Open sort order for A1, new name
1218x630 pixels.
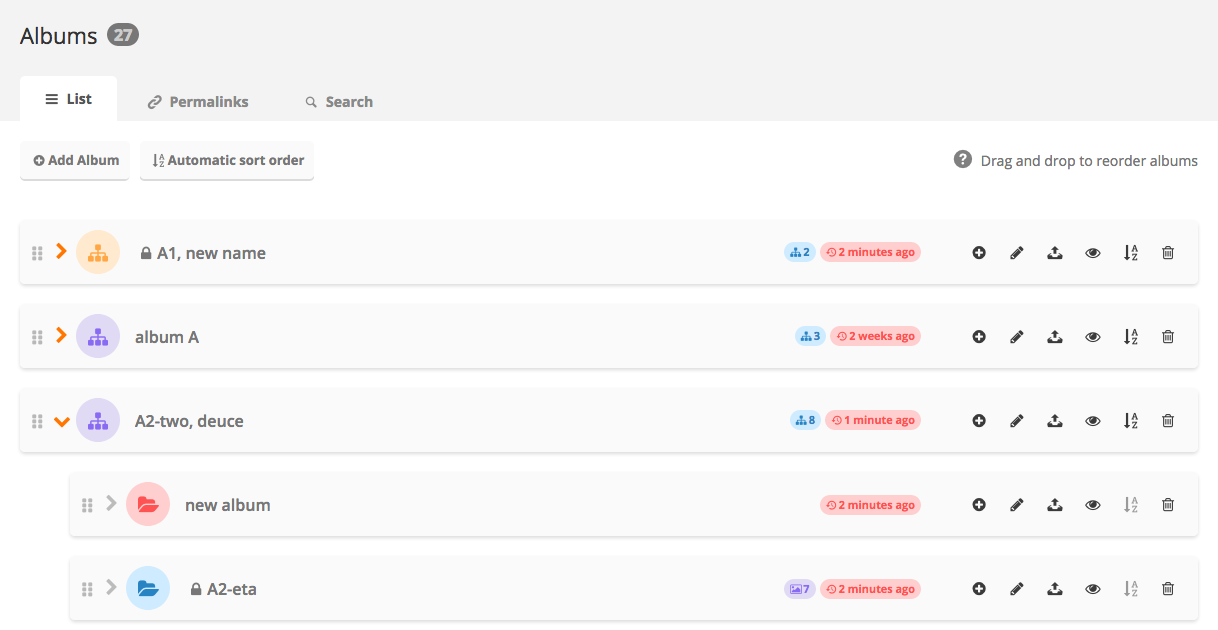(1131, 253)
